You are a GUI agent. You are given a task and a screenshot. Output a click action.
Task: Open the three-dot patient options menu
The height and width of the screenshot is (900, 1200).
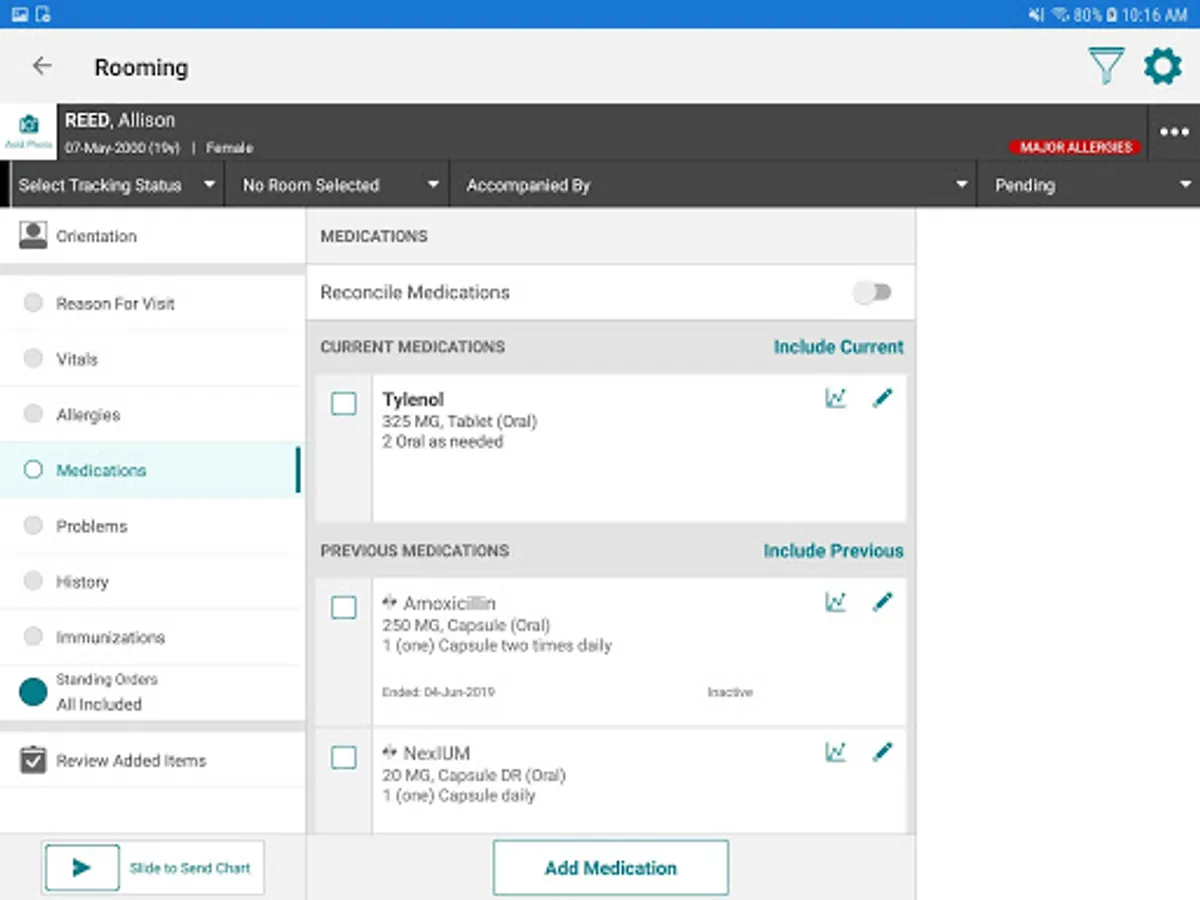[1174, 133]
